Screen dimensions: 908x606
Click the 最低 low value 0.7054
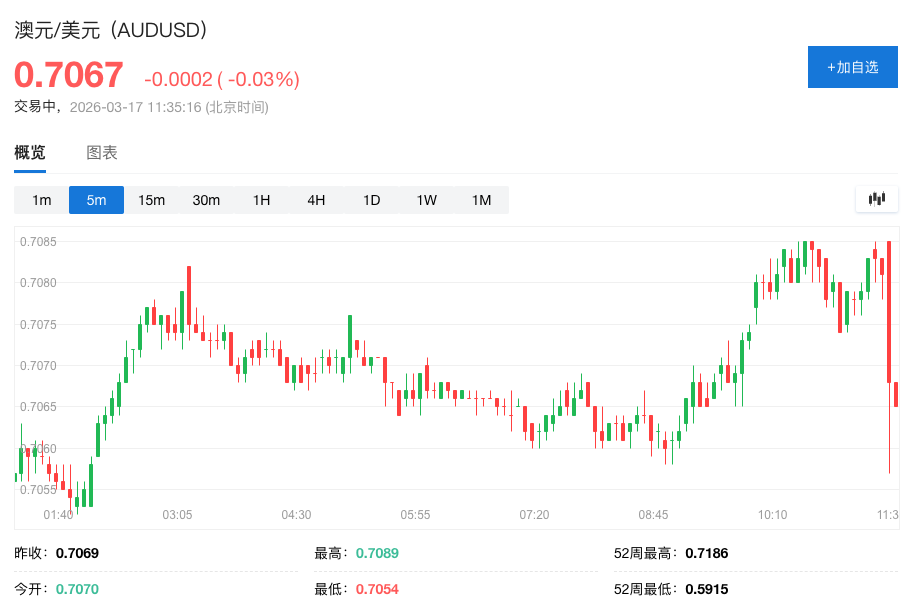click(x=379, y=589)
